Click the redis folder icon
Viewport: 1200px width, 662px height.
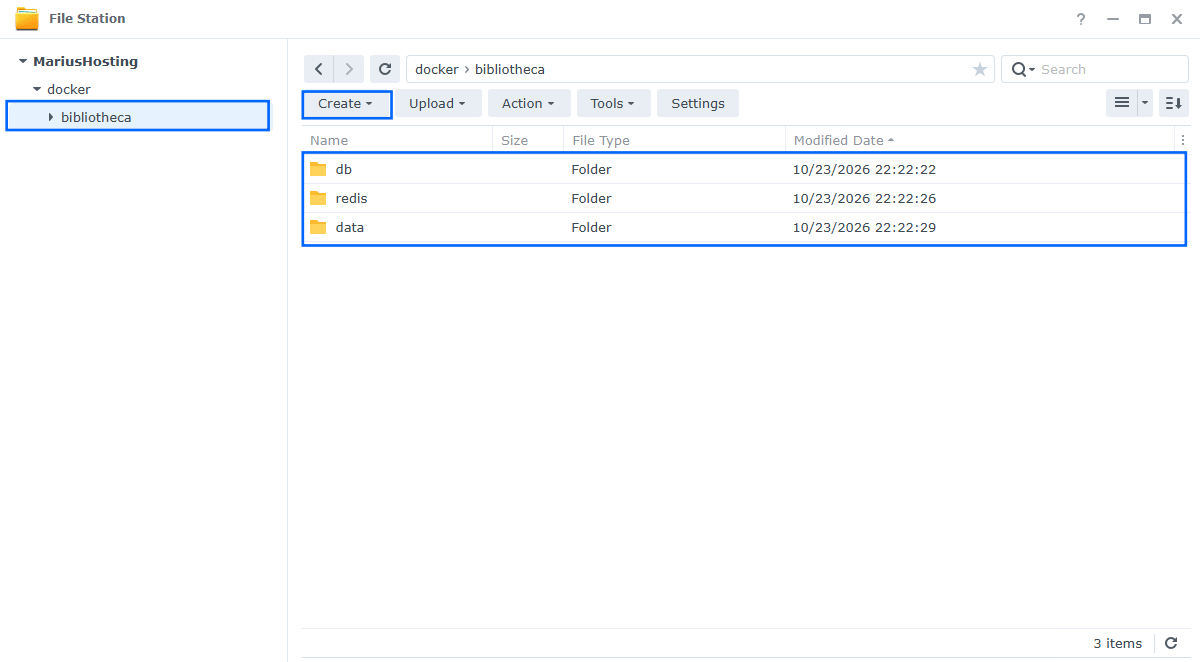(x=318, y=198)
